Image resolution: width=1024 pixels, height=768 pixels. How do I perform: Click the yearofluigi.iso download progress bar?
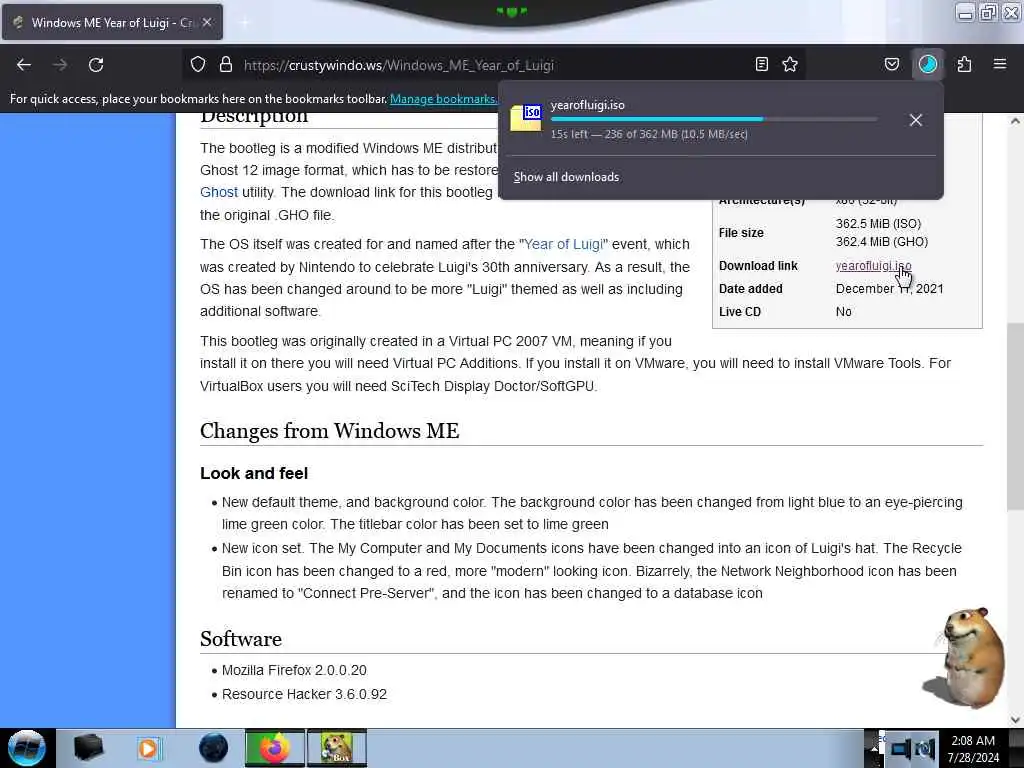click(714, 120)
